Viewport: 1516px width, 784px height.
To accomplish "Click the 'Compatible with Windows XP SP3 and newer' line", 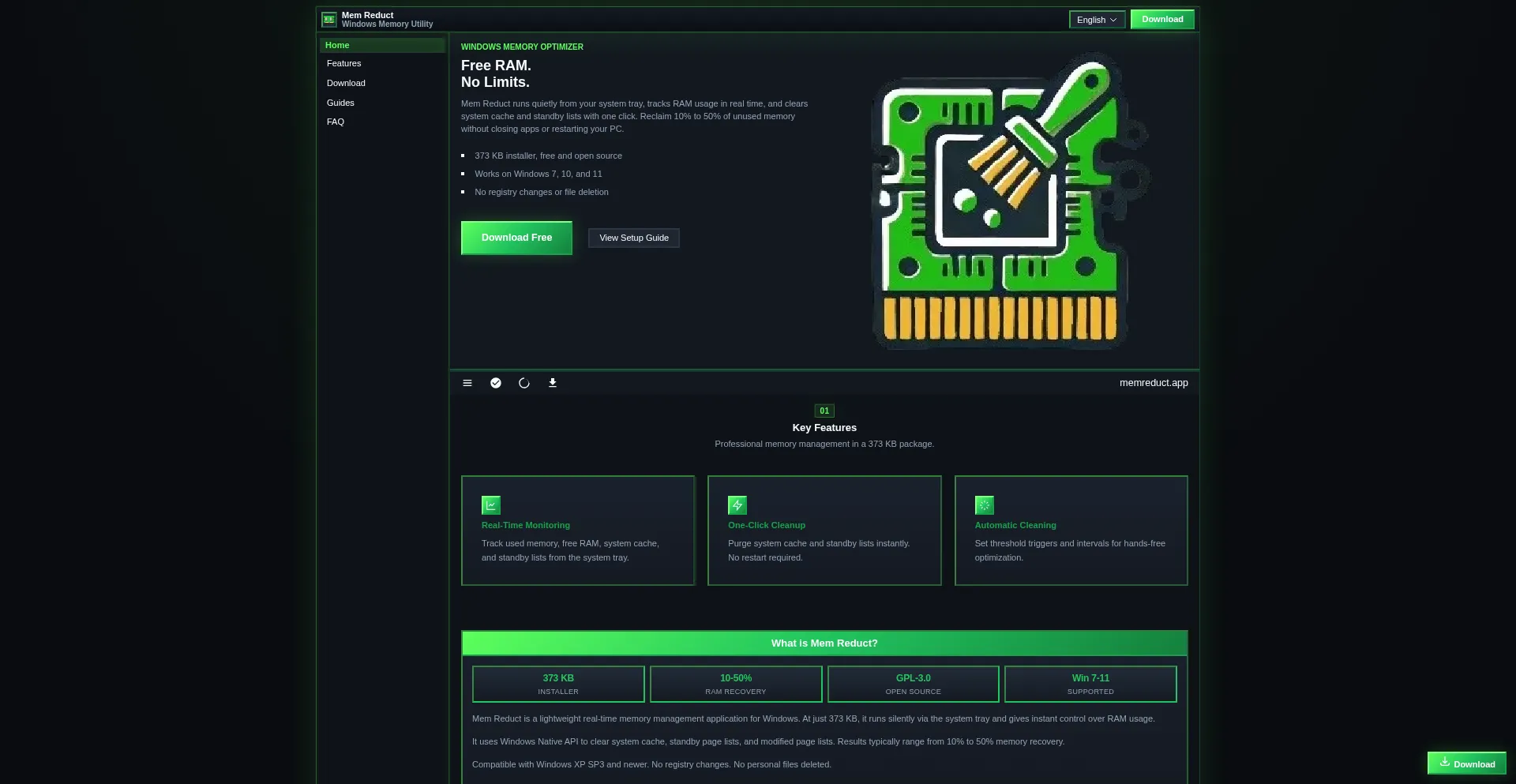I will (x=651, y=764).
